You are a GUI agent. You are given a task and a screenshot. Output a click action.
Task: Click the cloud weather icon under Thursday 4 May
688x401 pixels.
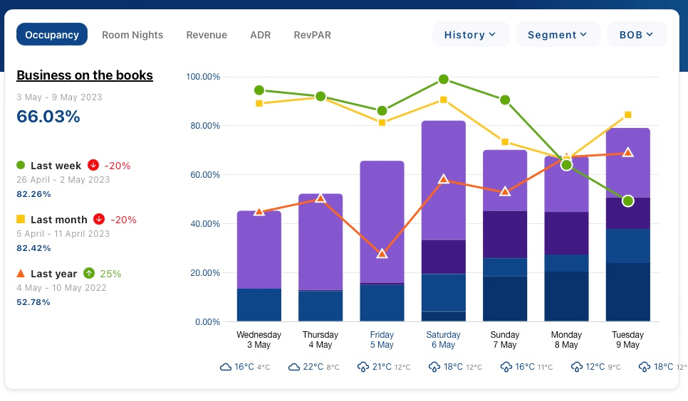point(295,367)
